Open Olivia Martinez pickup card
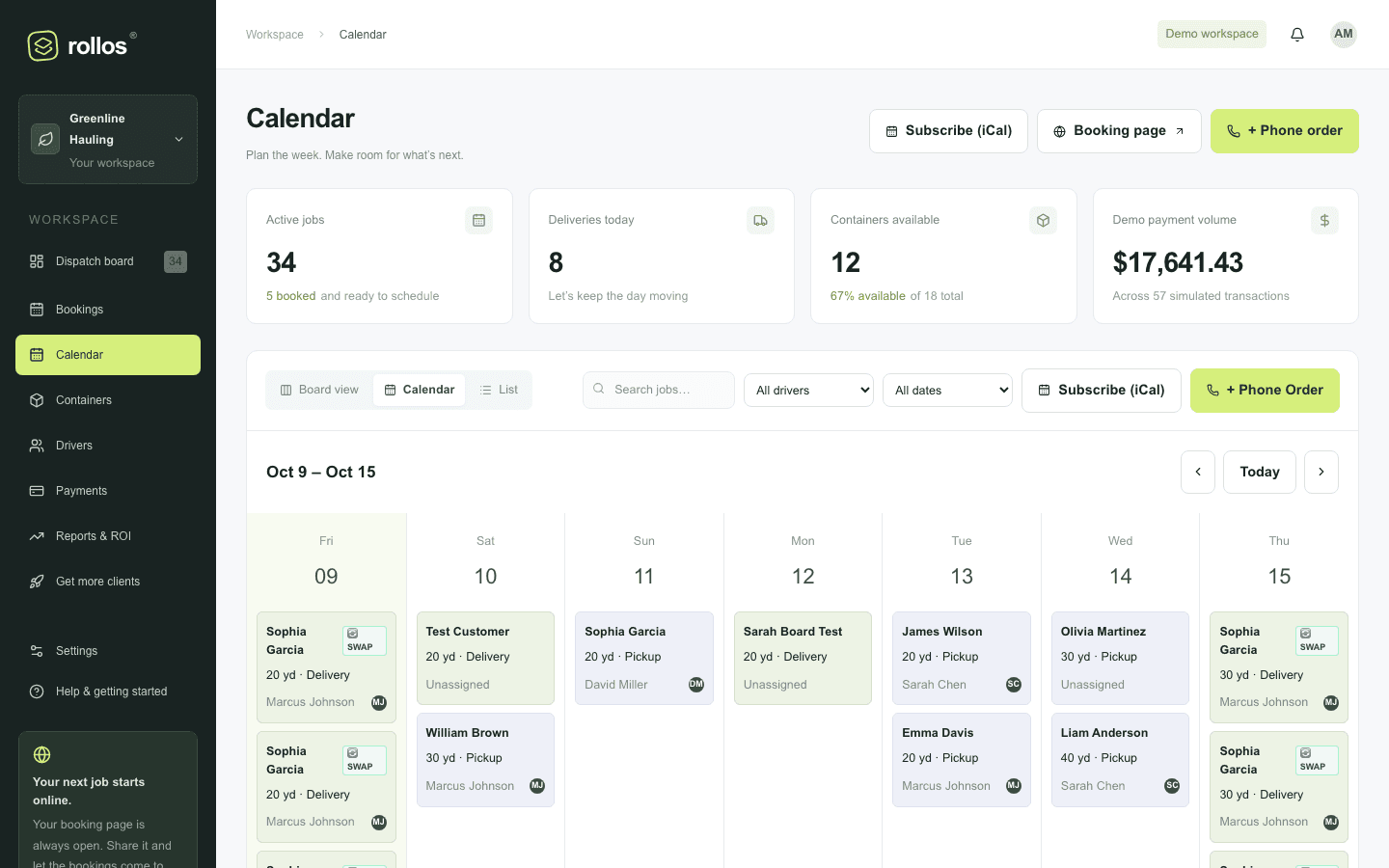The width and height of the screenshot is (1389, 868). tap(1120, 658)
